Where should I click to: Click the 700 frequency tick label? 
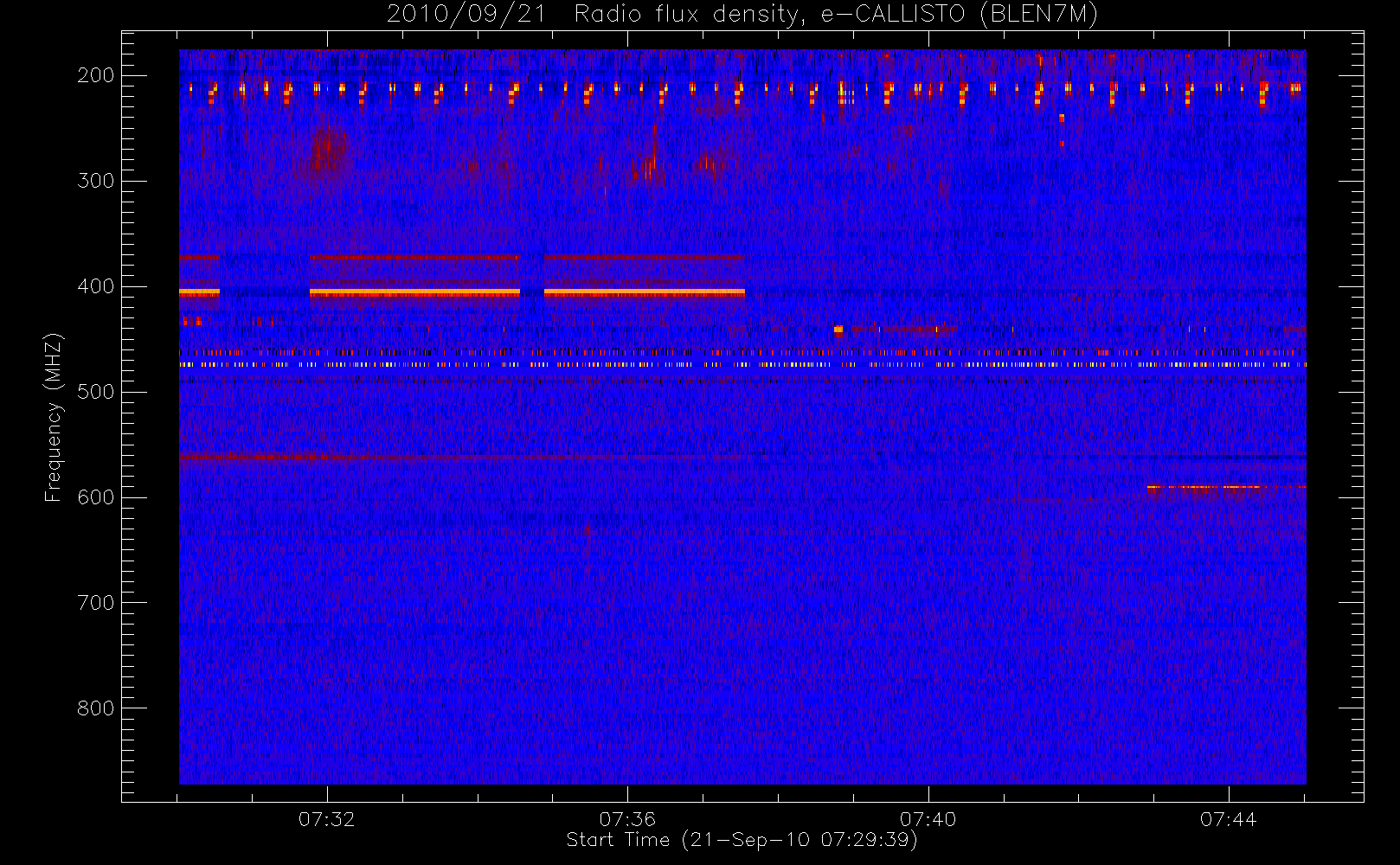(96, 603)
